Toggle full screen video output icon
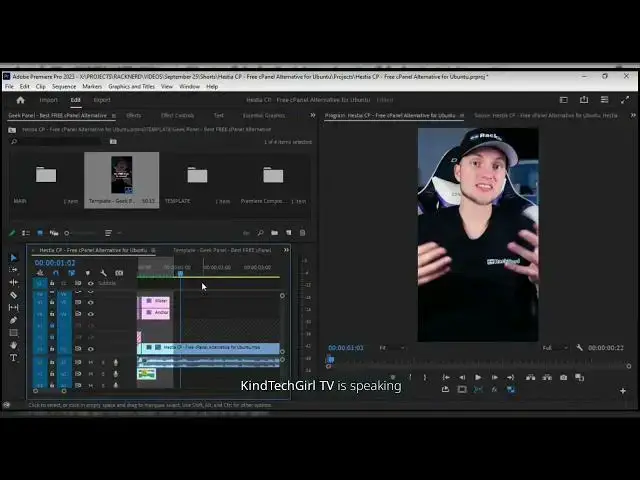Image resolution: width=640 pixels, height=480 pixels. (625, 100)
